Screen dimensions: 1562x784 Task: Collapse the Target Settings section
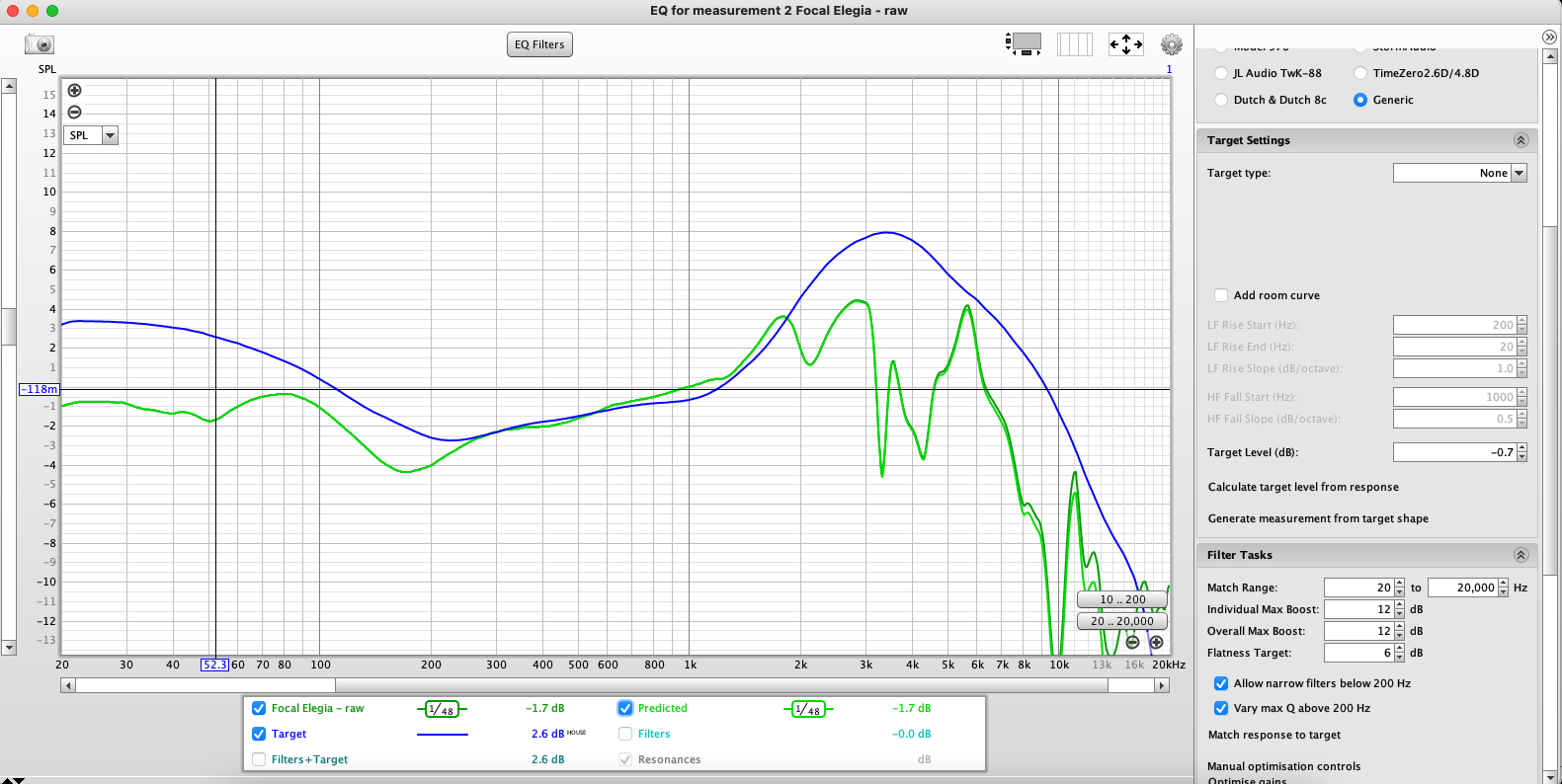click(x=1521, y=140)
